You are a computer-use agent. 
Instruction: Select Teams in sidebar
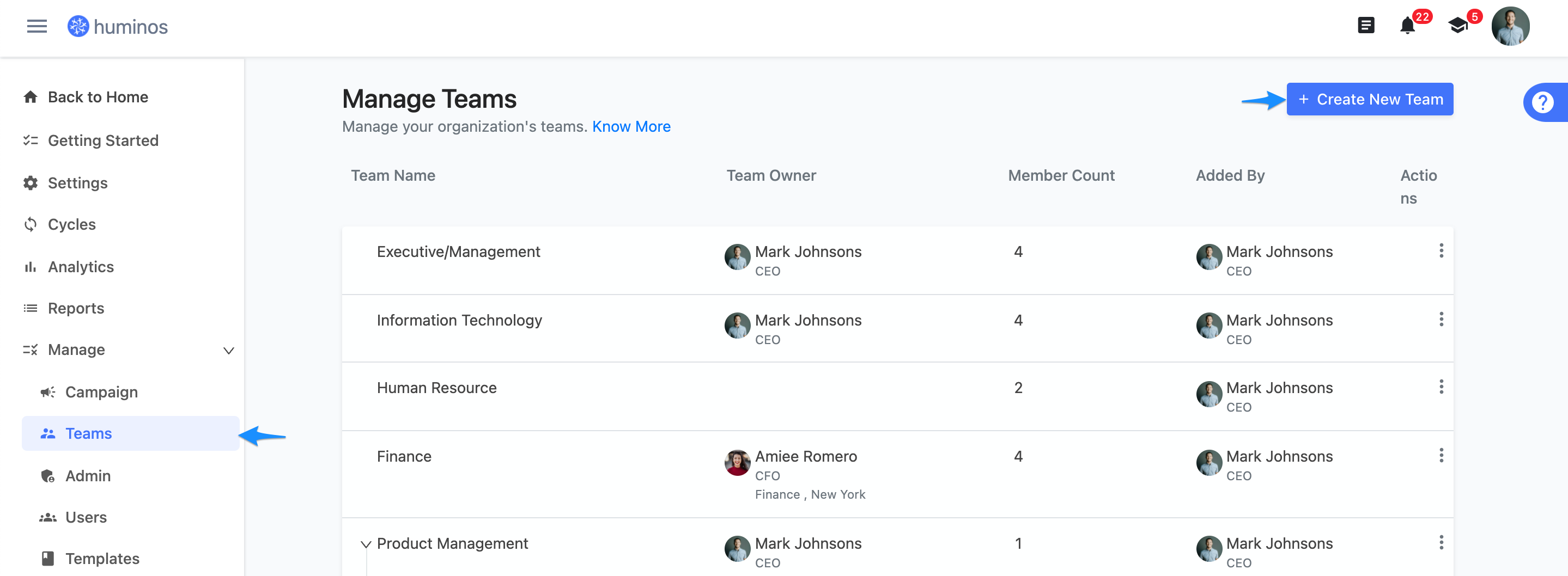click(x=130, y=434)
